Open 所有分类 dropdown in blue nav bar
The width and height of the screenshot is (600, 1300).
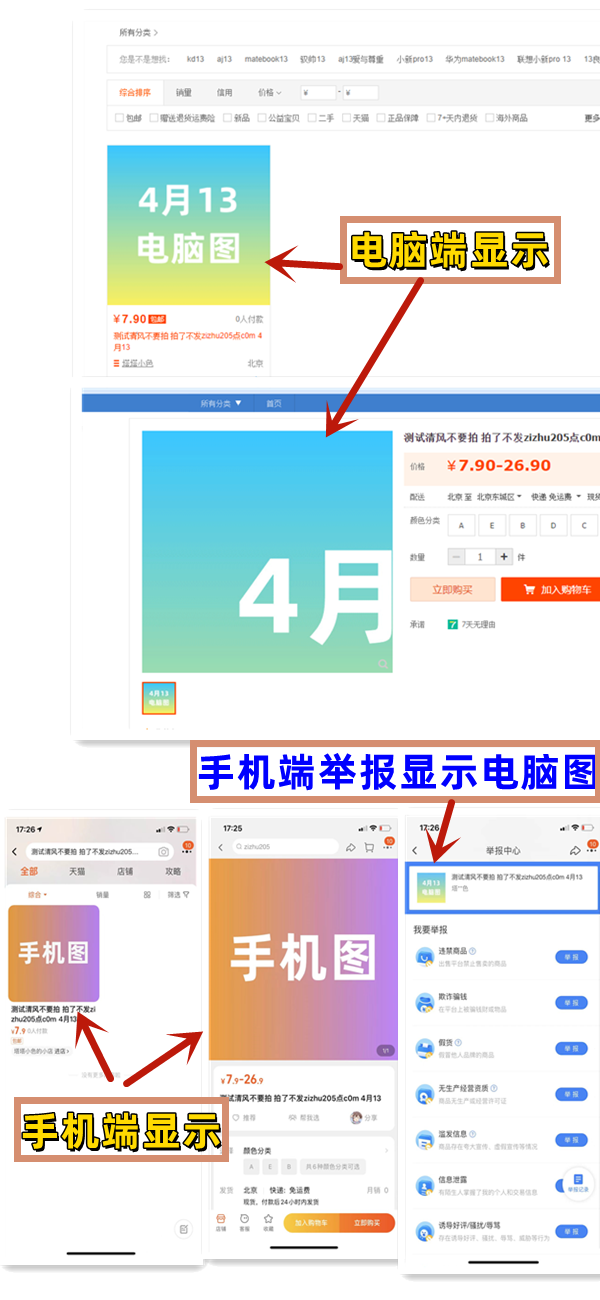(x=221, y=403)
